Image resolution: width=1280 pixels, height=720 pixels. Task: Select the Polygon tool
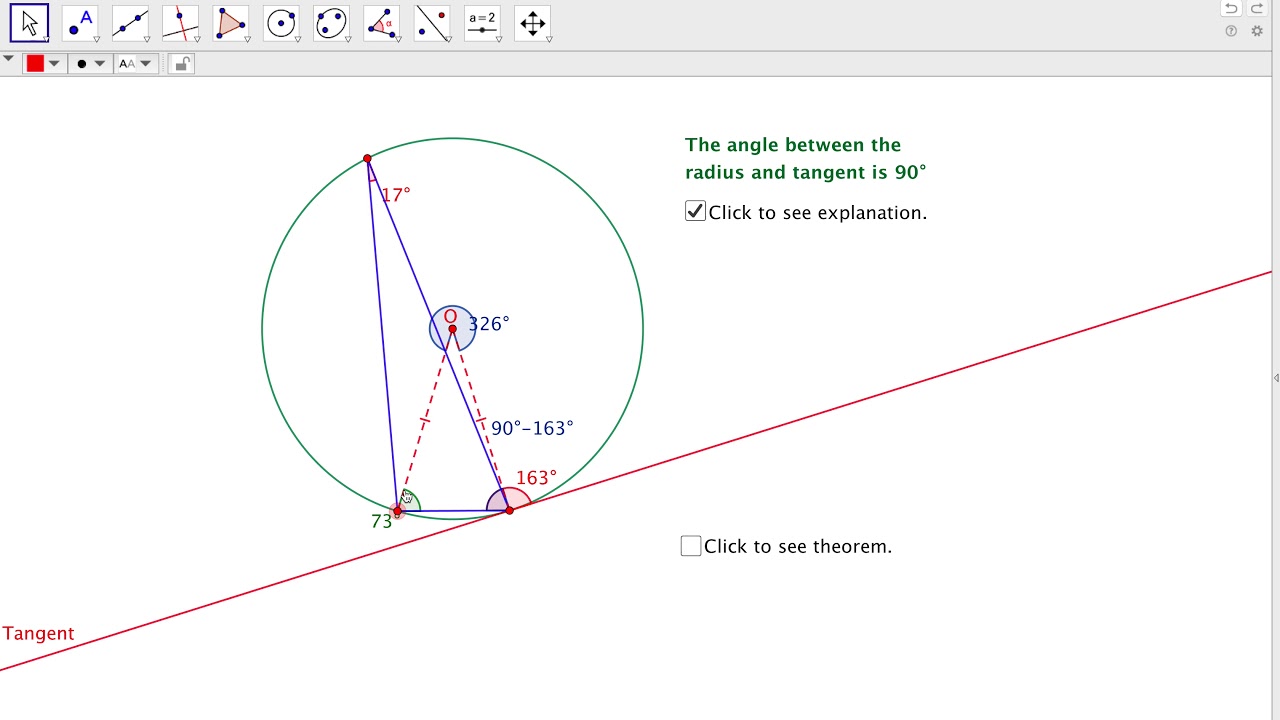(231, 23)
